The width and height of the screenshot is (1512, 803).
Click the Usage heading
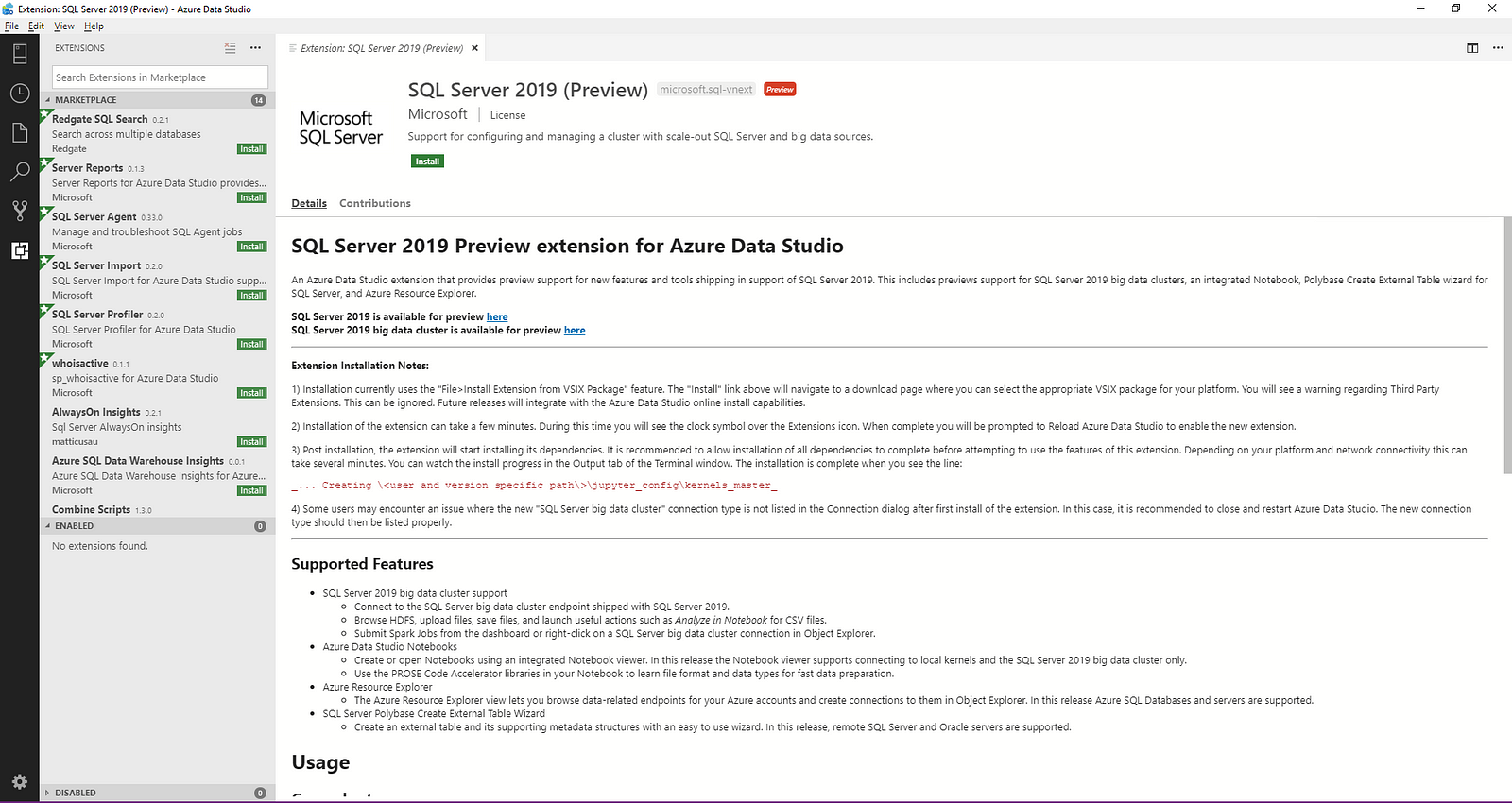(320, 762)
